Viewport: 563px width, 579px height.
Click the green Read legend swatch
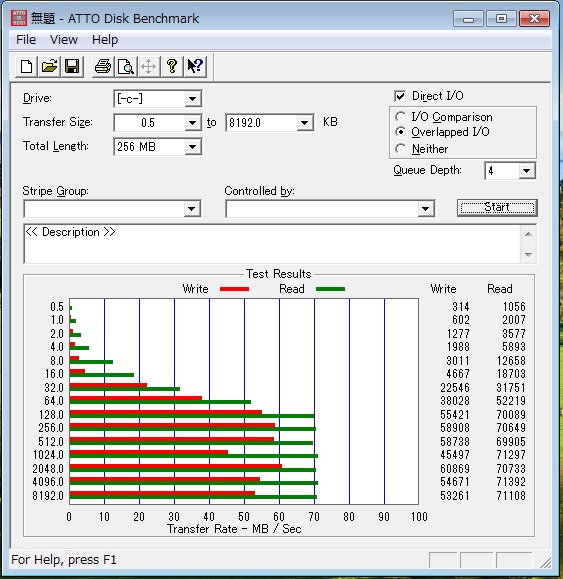click(330, 289)
